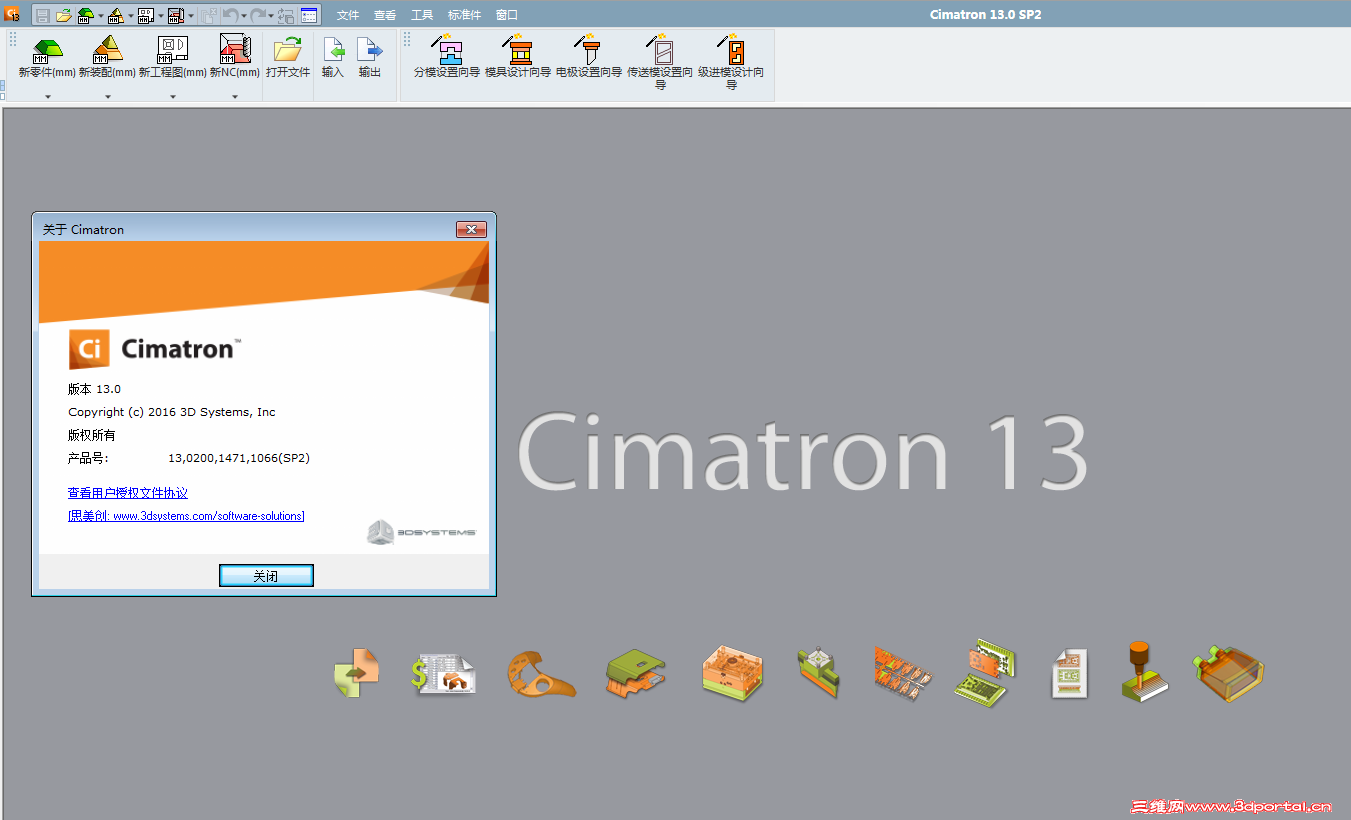Select the green and orange sheet part icon
The height and width of the screenshot is (820, 1351).
[x=636, y=672]
